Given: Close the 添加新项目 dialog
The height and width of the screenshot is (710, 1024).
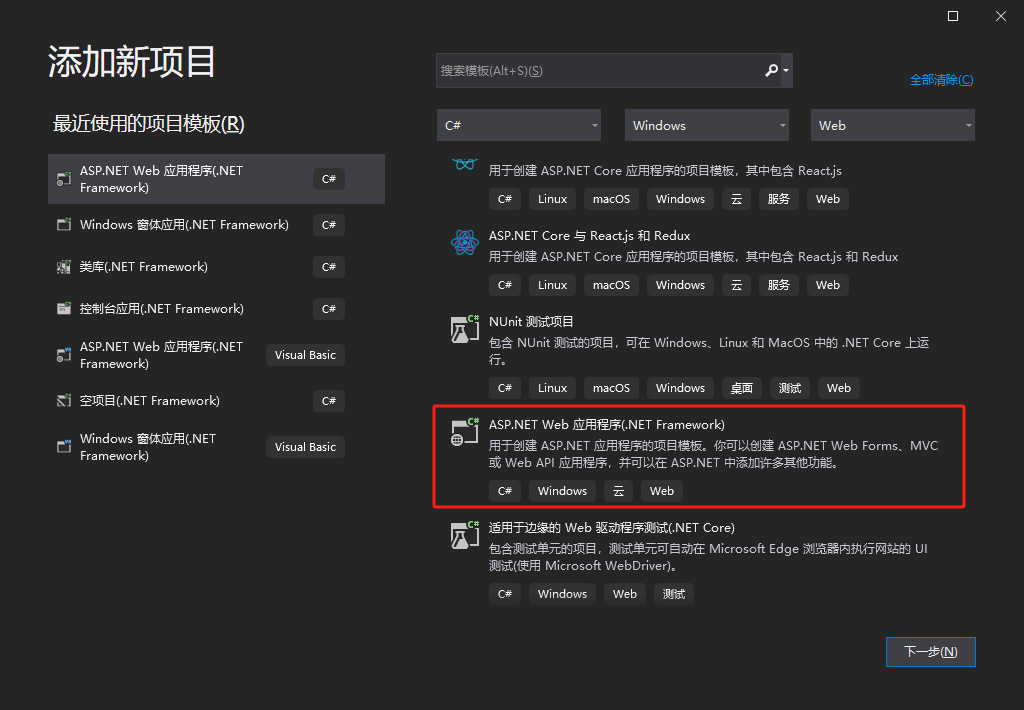Looking at the screenshot, I should point(1000,16).
